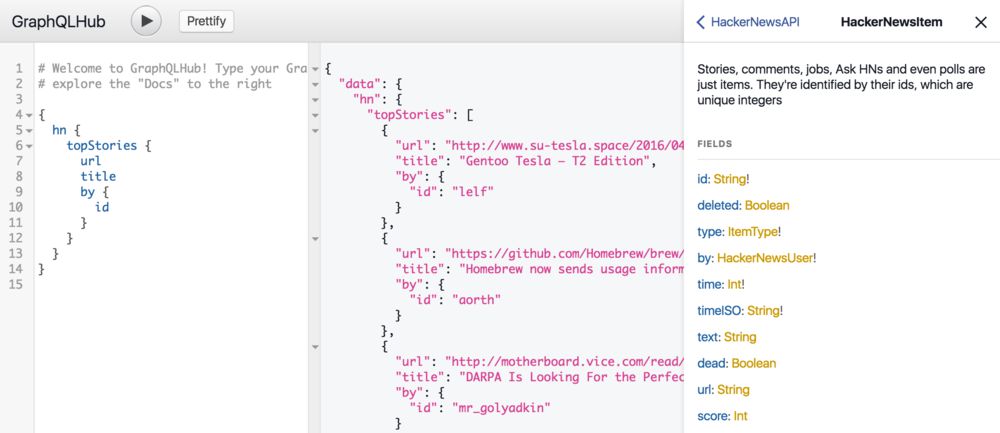Collapse the root result object arrow

tap(315, 69)
